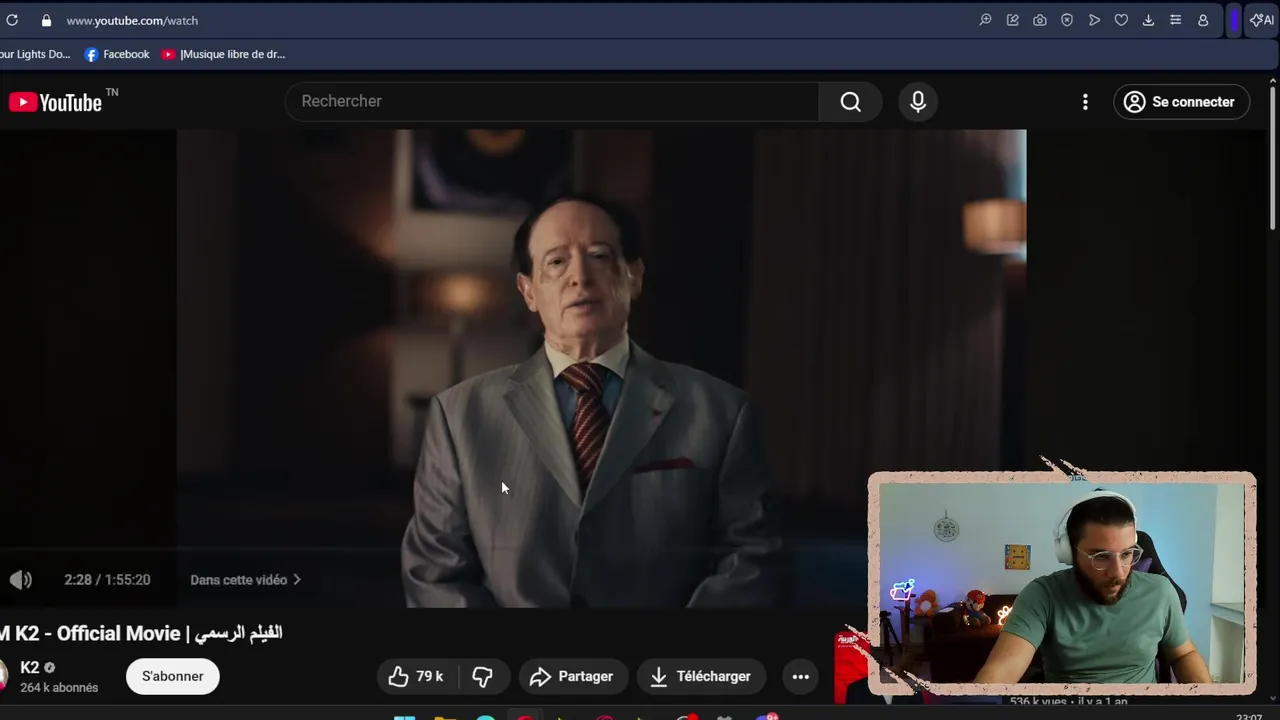1280x720 pixels.
Task: Subscribe with the S'abonner button
Action: coord(172,676)
